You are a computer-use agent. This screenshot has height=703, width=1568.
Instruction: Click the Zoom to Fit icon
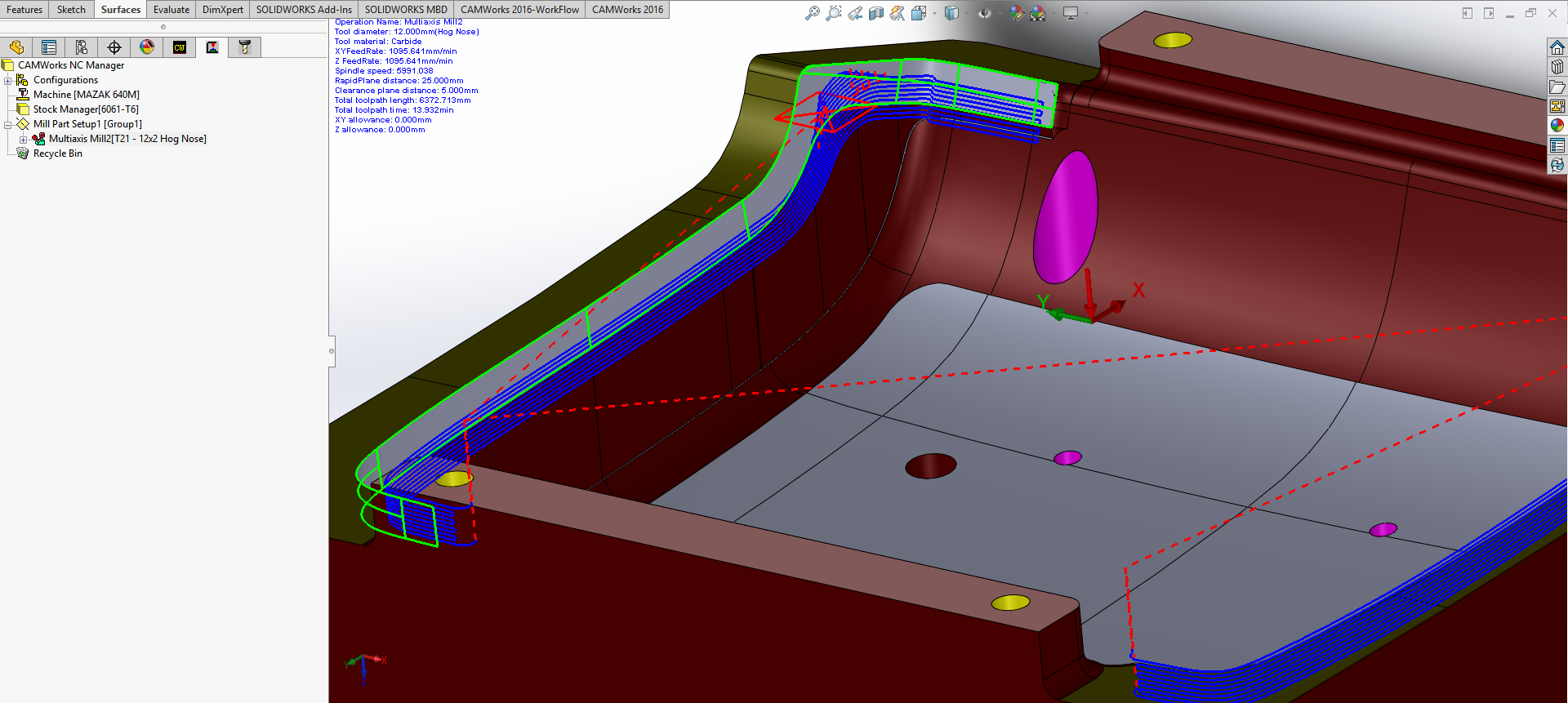point(812,13)
